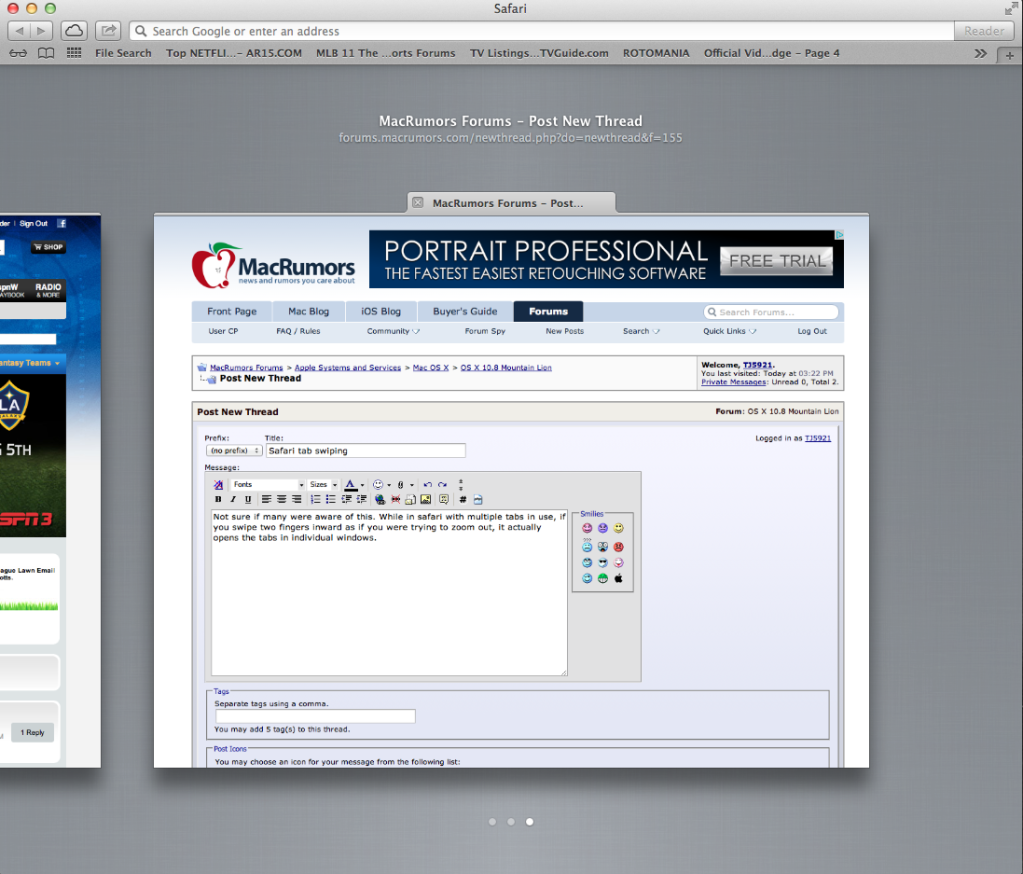Switch to the Mac Blog tab
The image size is (1023, 874).
pos(309,312)
